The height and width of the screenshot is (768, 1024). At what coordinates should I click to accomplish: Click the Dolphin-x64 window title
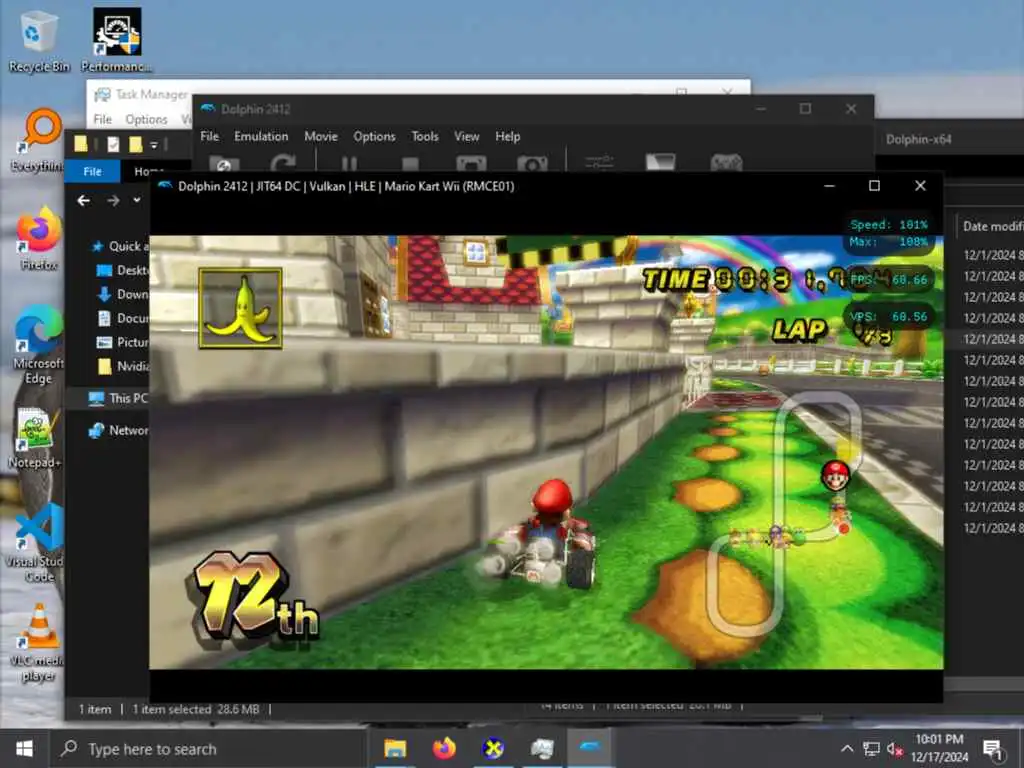[918, 139]
